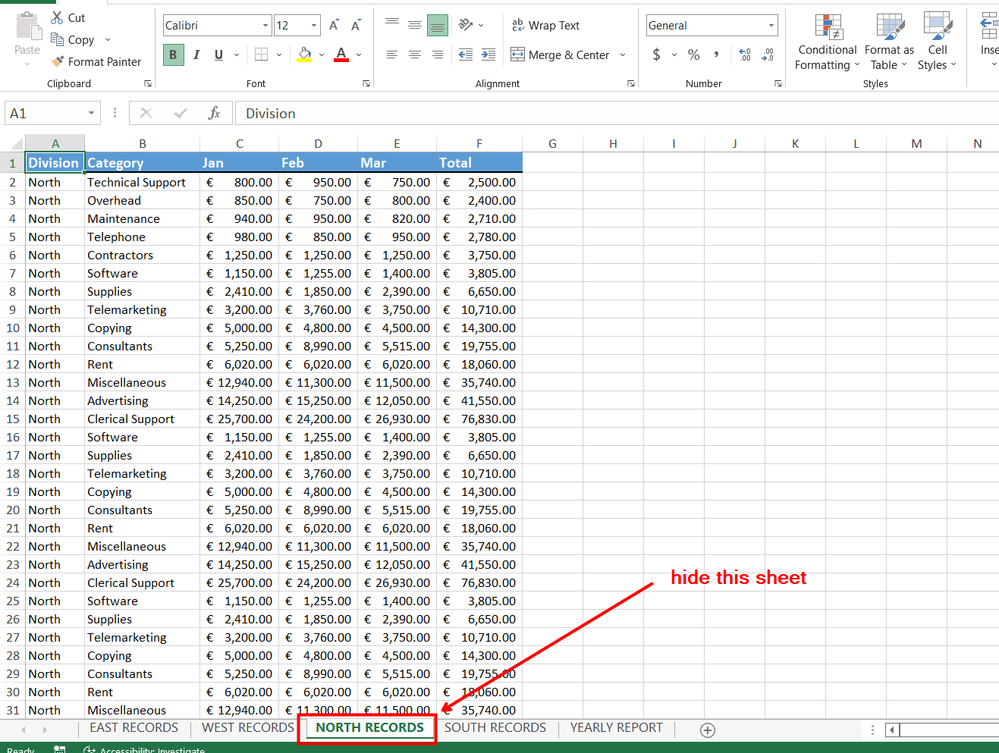Expand font color options arrow
Image resolution: width=999 pixels, height=753 pixels.
[359, 55]
